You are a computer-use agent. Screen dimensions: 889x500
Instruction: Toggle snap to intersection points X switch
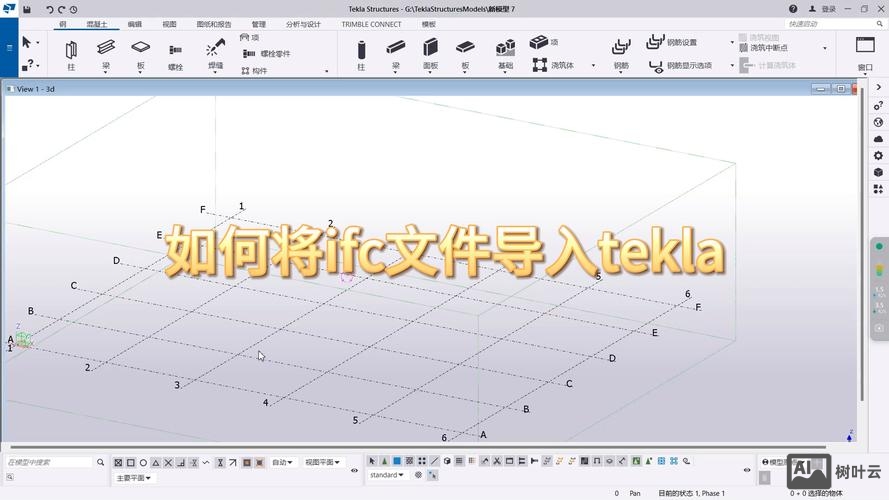[x=168, y=463]
